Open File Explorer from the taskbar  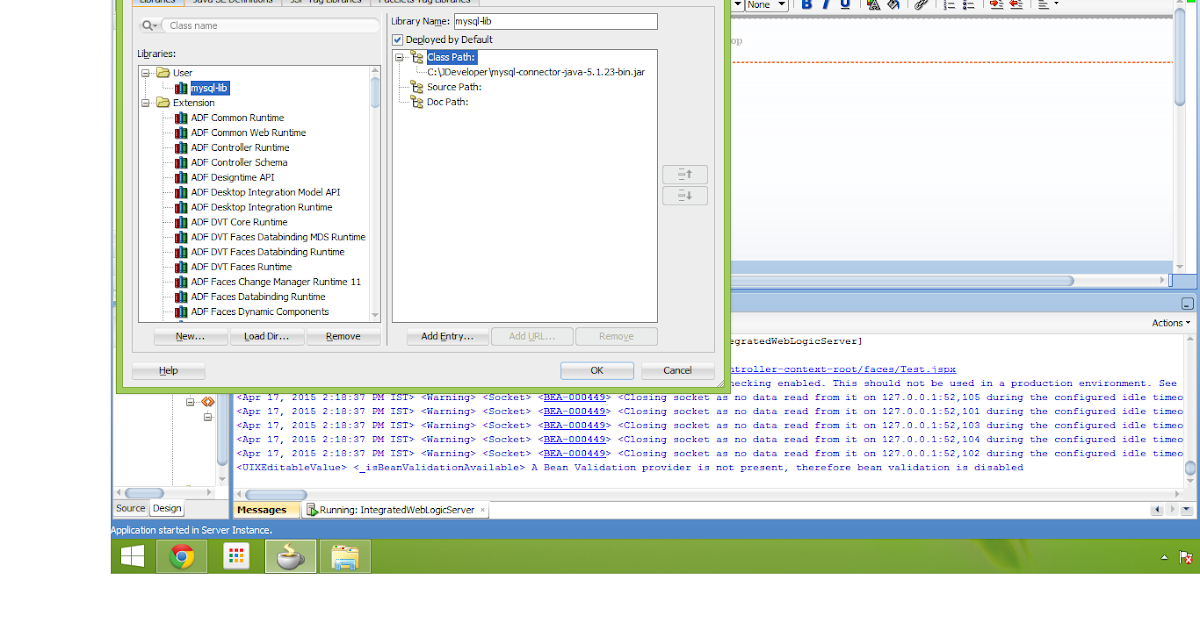pos(345,557)
